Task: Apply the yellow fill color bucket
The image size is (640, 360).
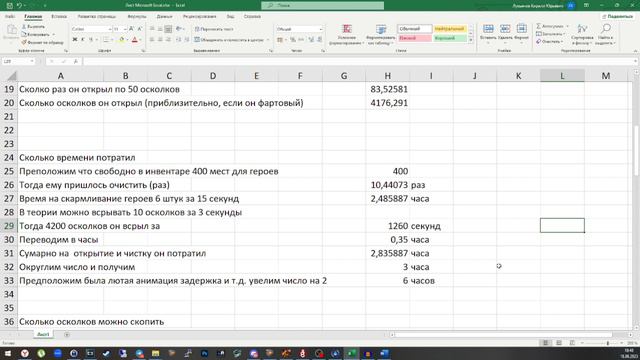Action: point(121,40)
